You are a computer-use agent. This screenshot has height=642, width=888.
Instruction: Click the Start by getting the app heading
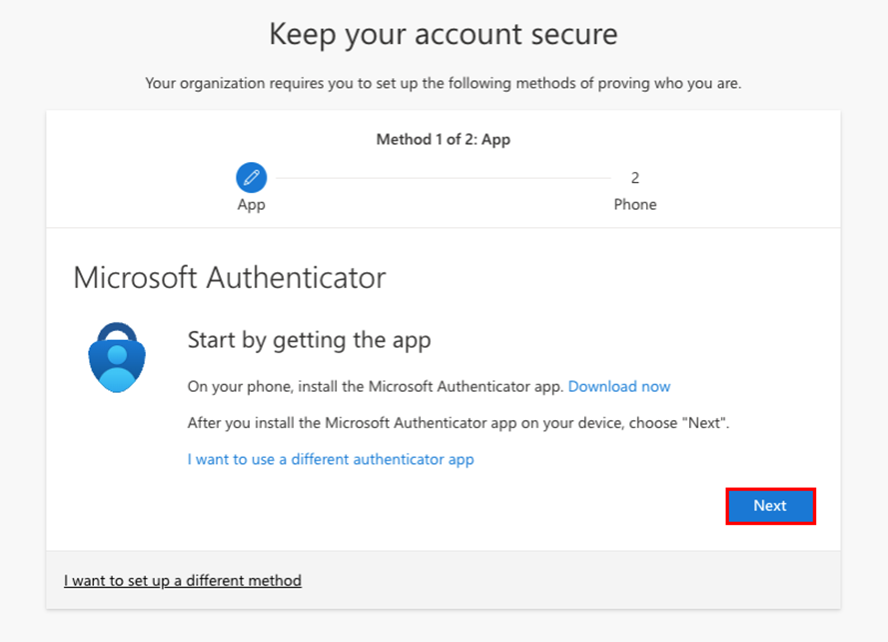[309, 340]
